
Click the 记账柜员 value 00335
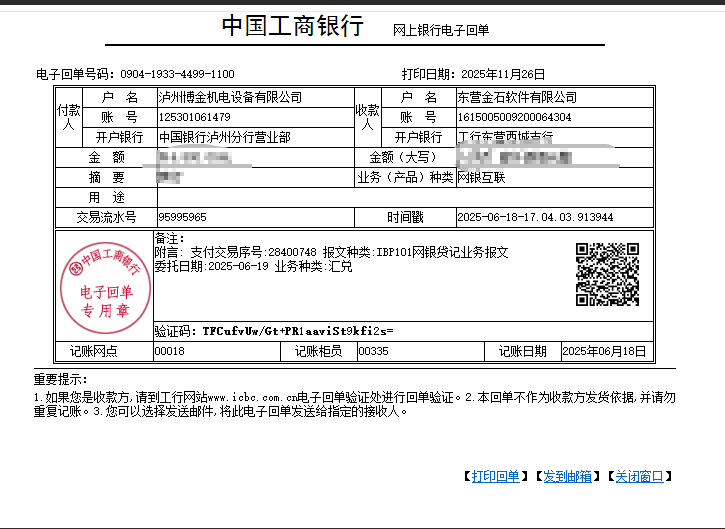click(373, 351)
